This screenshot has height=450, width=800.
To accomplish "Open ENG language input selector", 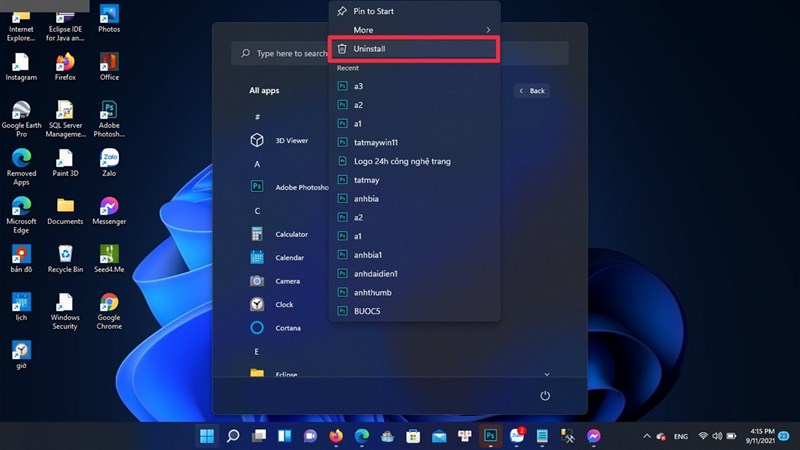I will coord(679,436).
